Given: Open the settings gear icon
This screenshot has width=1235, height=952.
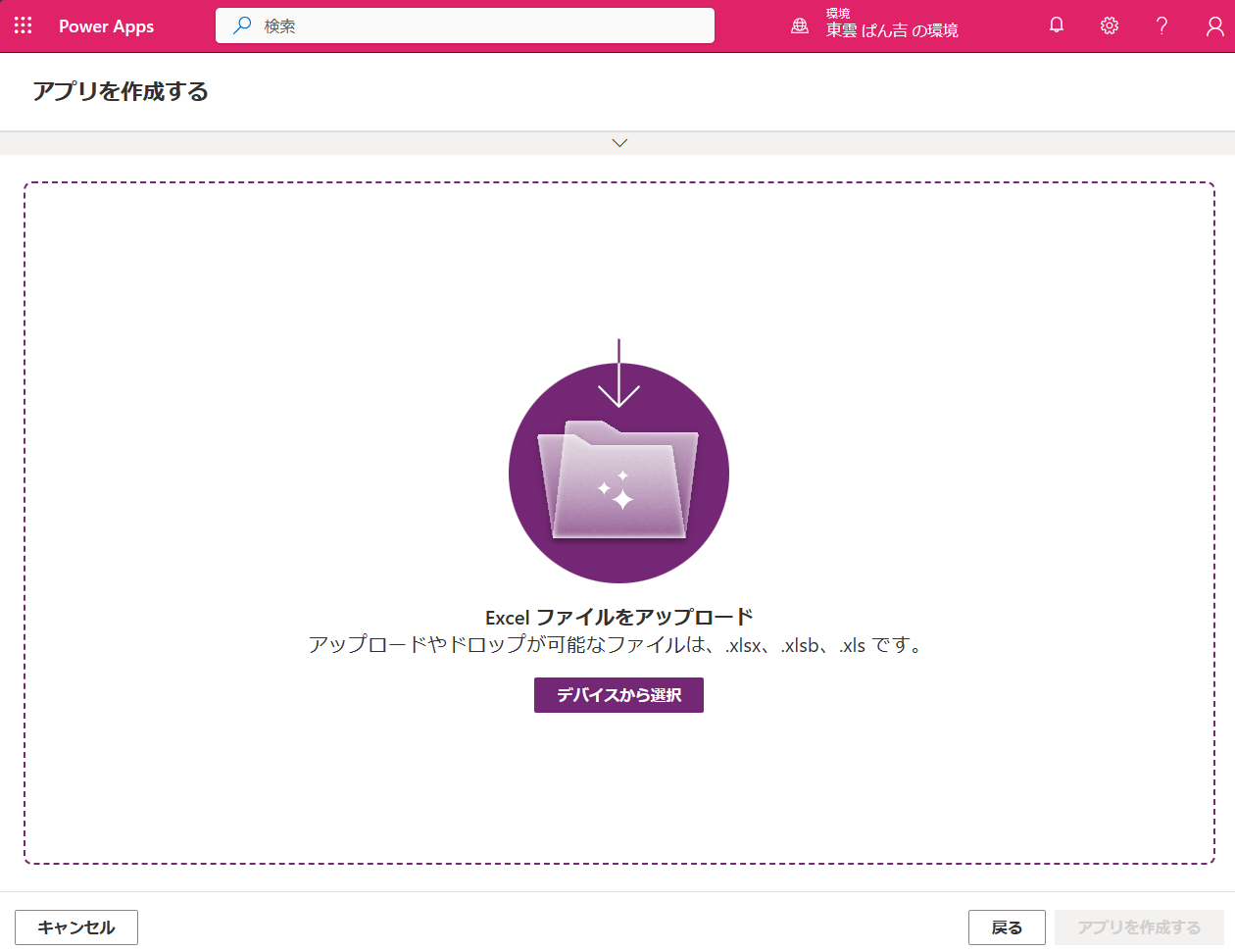Looking at the screenshot, I should tap(1109, 25).
